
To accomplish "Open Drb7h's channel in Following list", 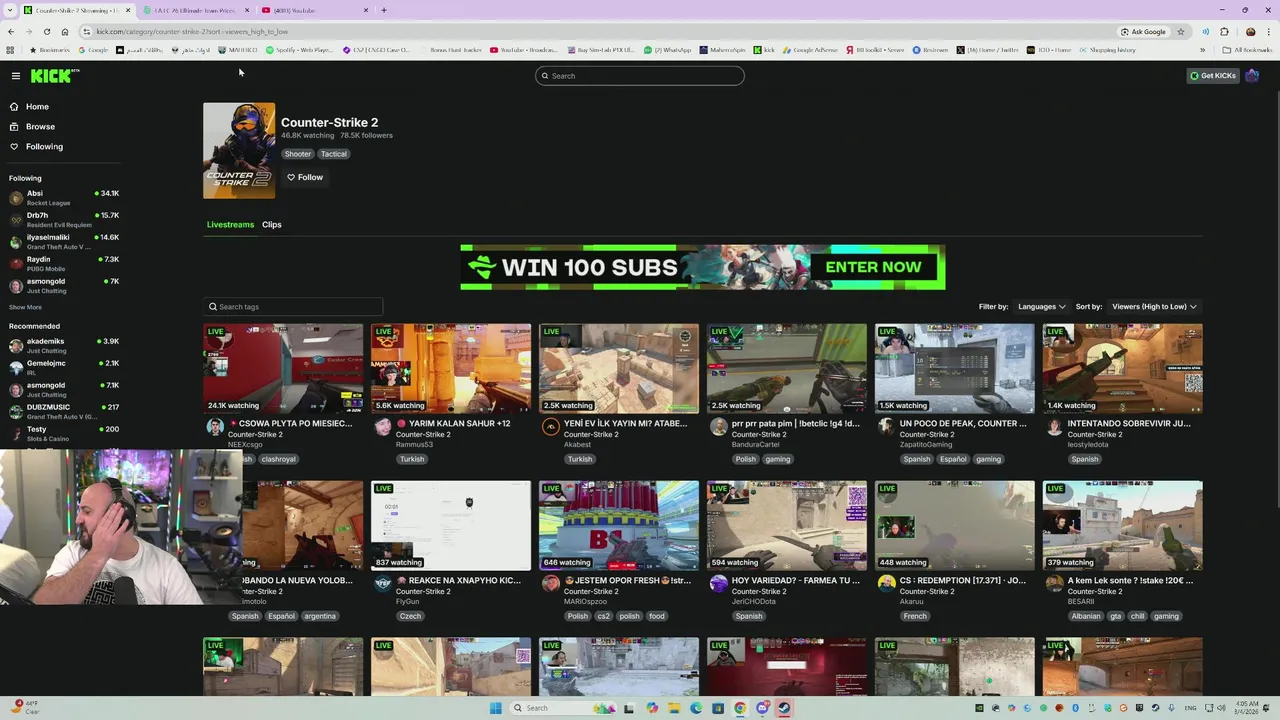I will [x=63, y=219].
